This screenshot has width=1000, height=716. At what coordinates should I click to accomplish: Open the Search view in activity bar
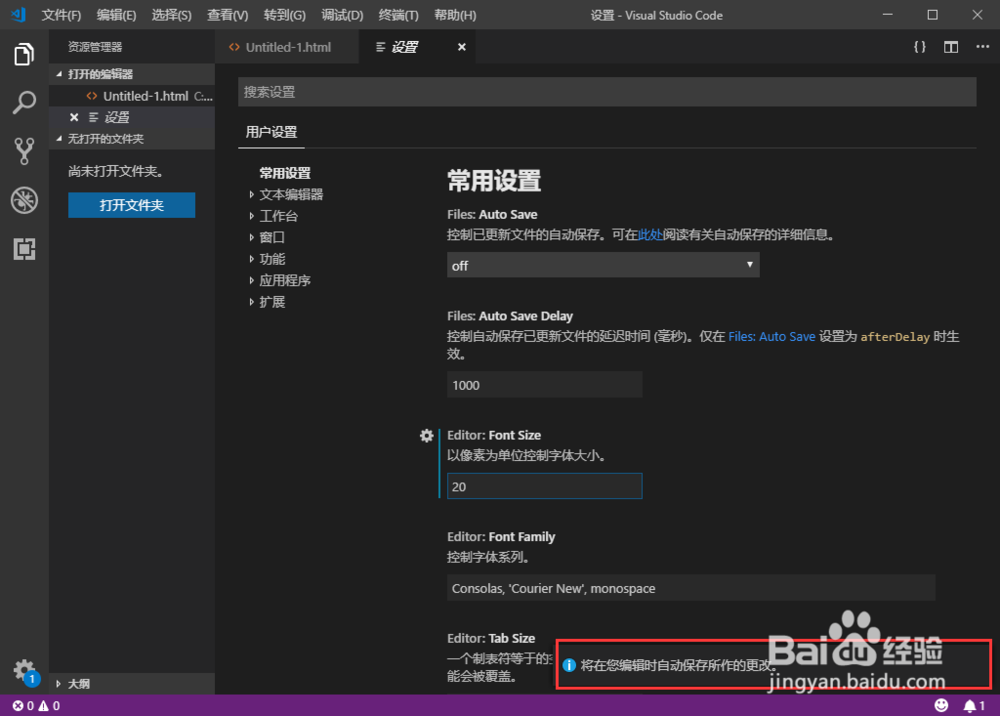click(24, 103)
